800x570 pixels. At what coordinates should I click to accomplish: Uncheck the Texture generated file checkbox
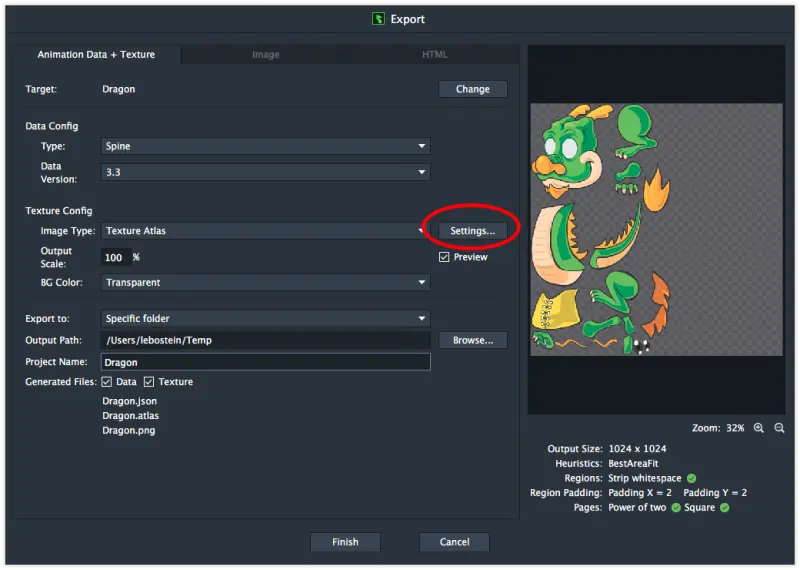(x=149, y=382)
